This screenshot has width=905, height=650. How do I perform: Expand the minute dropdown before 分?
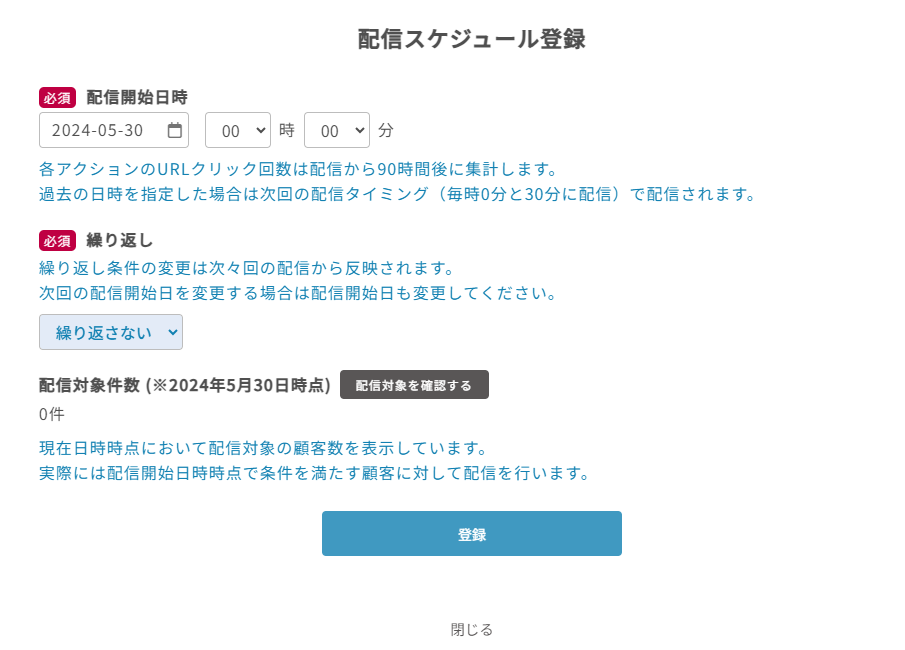(x=336, y=130)
